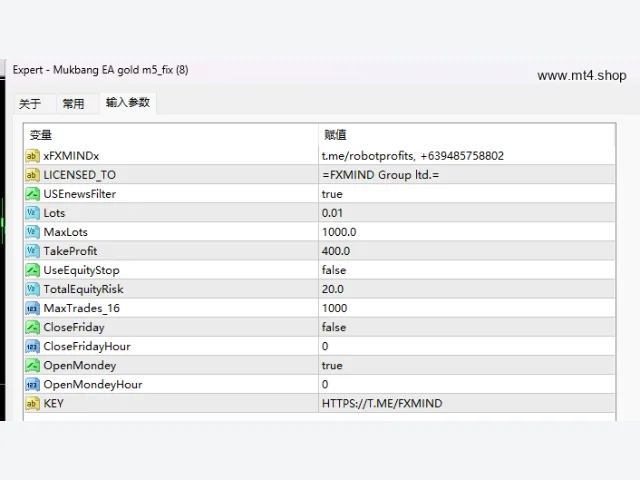The image size is (640, 480).
Task: Click the double icon beside TakeProfit
Action: [x=32, y=251]
